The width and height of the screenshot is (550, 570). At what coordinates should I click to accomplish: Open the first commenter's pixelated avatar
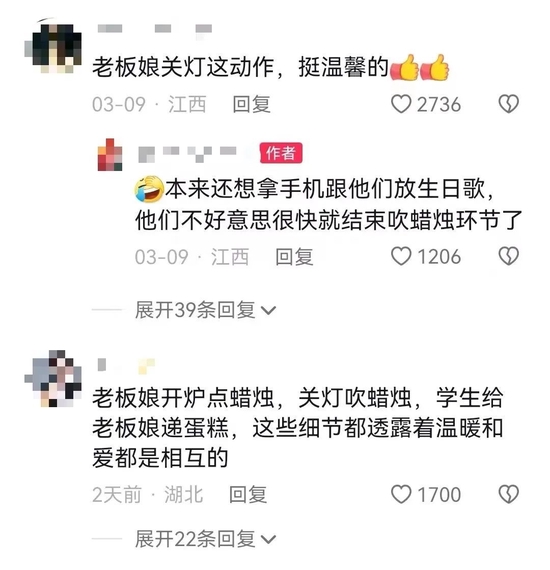click(53, 47)
